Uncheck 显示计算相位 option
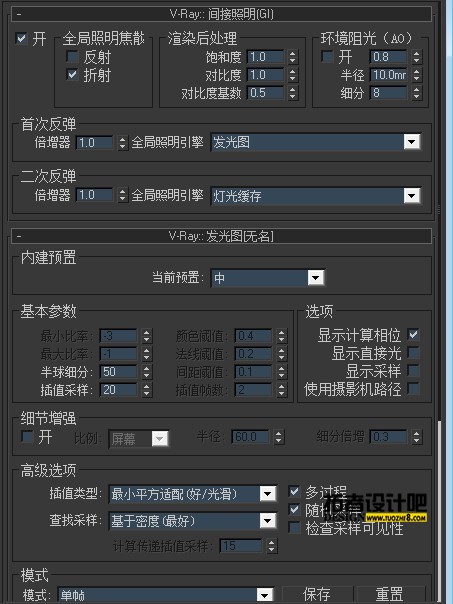Viewport: 453px width, 604px height. 413,334
